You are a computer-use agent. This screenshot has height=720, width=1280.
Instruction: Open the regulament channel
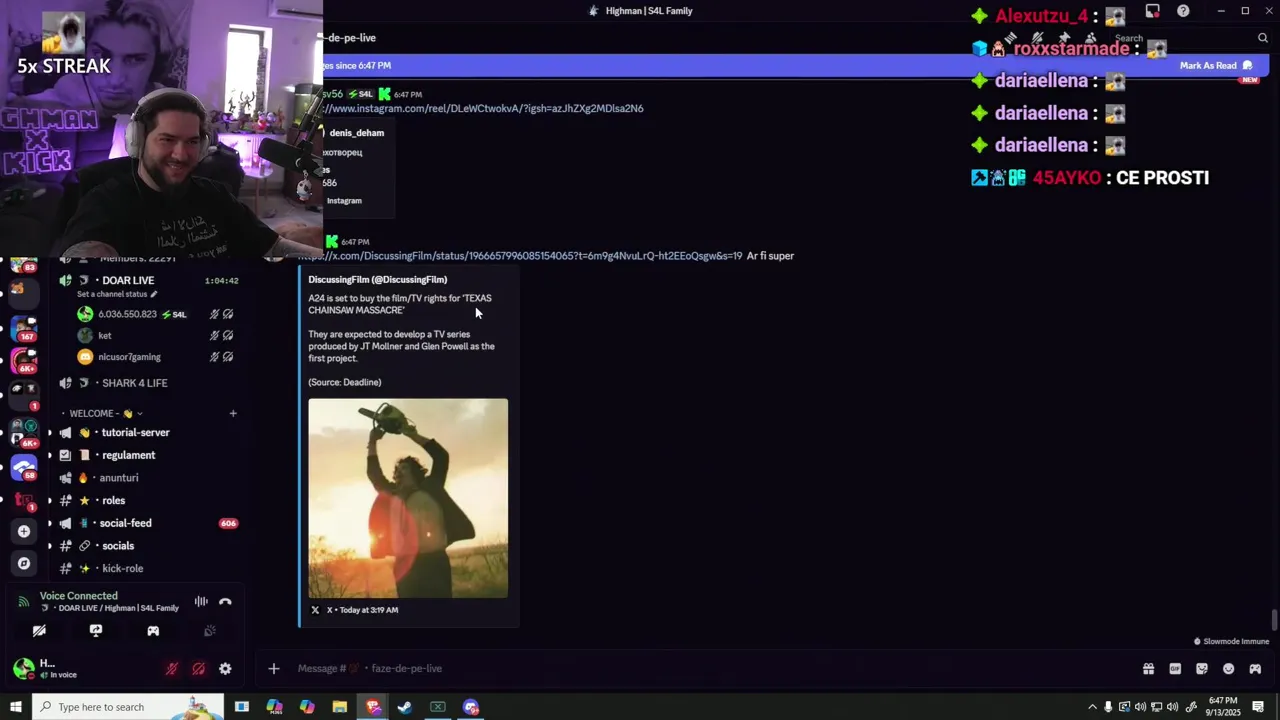pyautogui.click(x=128, y=455)
